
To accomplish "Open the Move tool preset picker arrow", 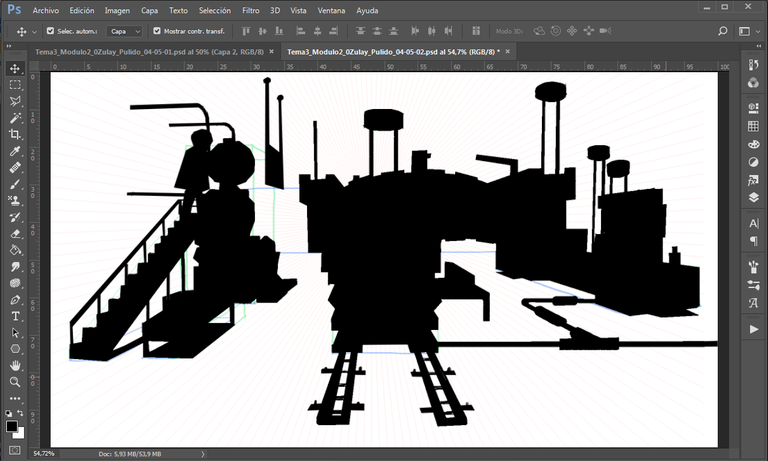I will [x=34, y=31].
